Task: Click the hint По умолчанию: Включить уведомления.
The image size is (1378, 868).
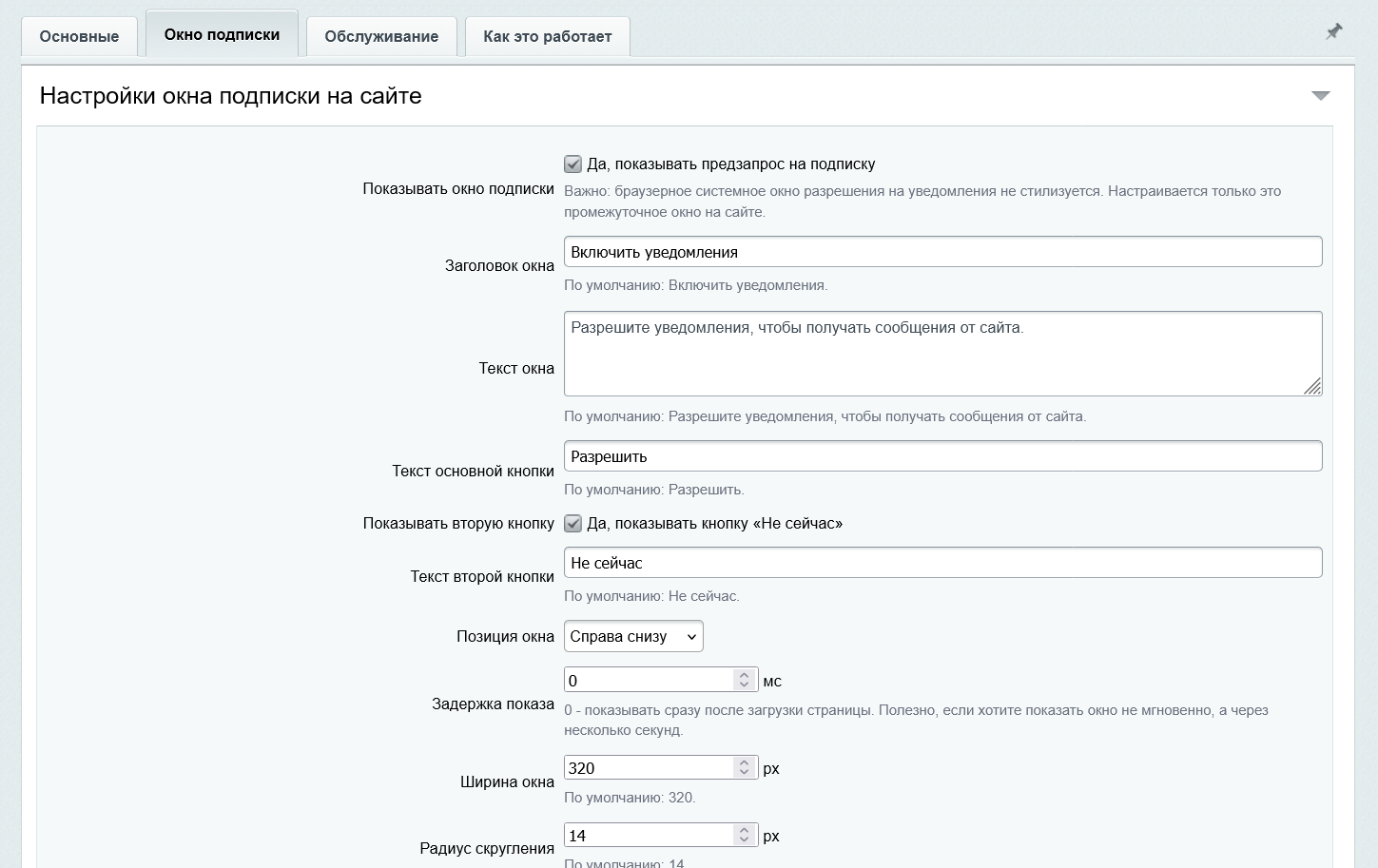Action: tap(696, 285)
